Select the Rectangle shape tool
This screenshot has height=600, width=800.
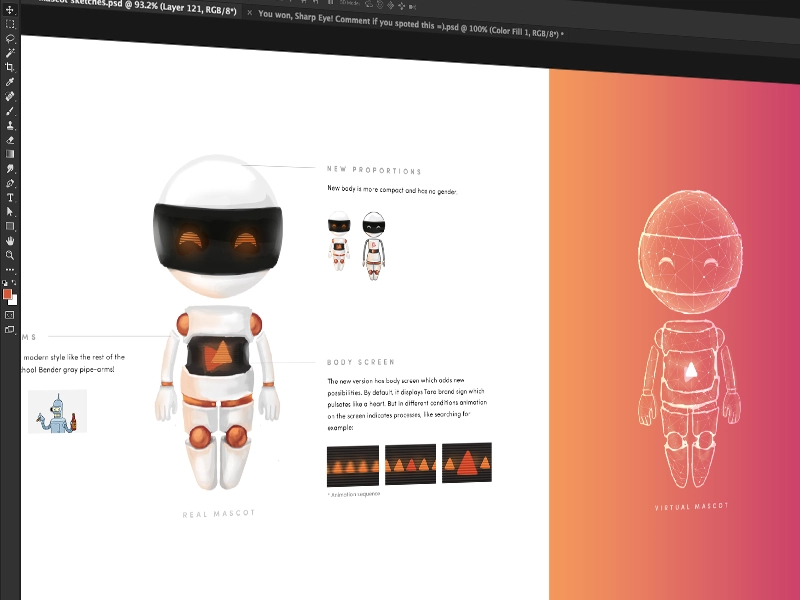(10, 226)
